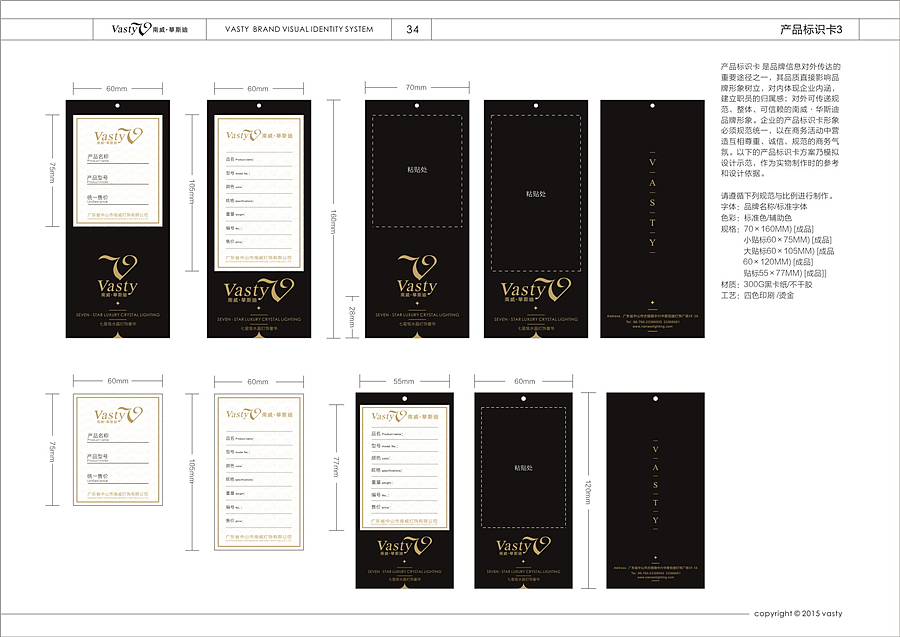Select the page title "产品标识卡3"
Viewport: 900px width, 637px height.
[810, 29]
